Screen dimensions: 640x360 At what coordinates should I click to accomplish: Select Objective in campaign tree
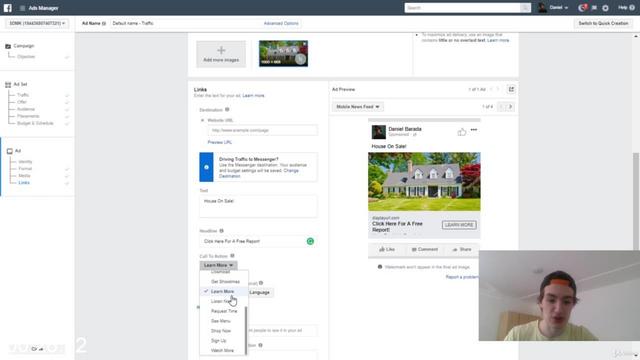click(x=26, y=57)
